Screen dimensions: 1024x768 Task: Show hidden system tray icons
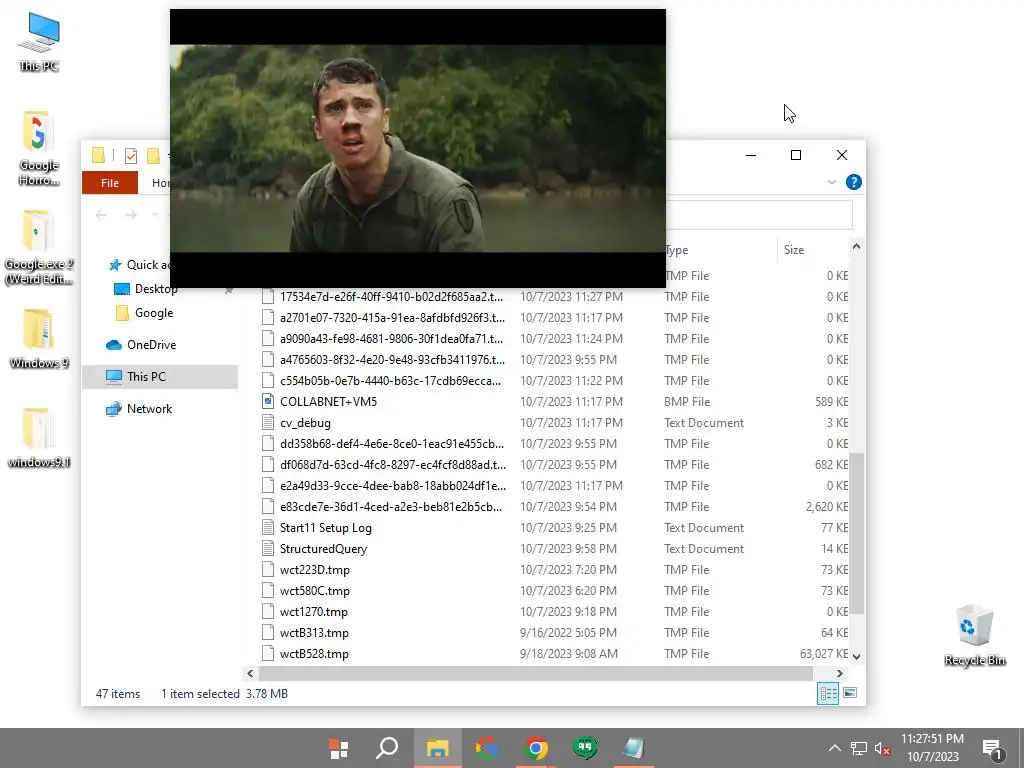835,748
